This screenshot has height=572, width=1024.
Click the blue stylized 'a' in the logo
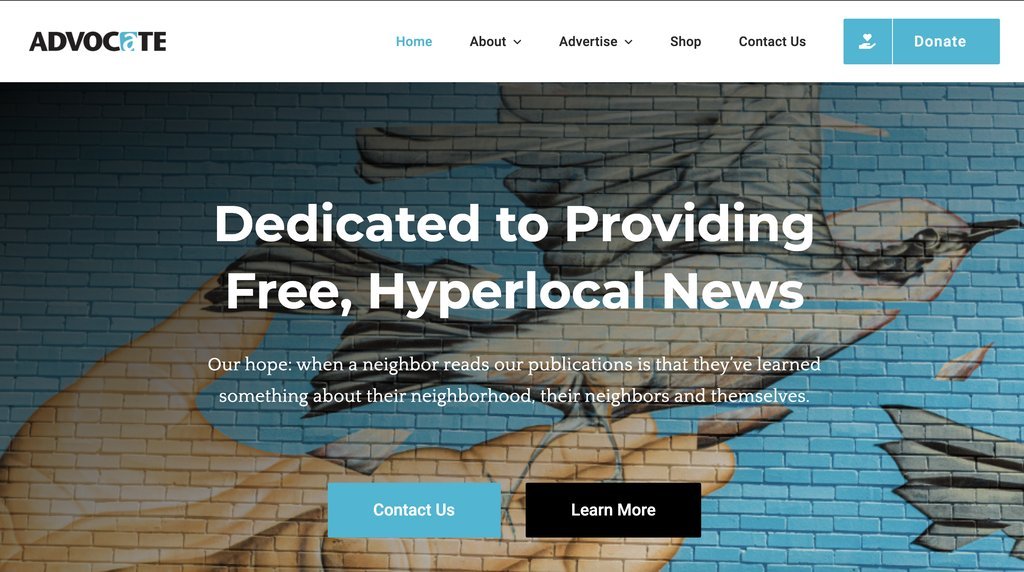[x=129, y=42]
